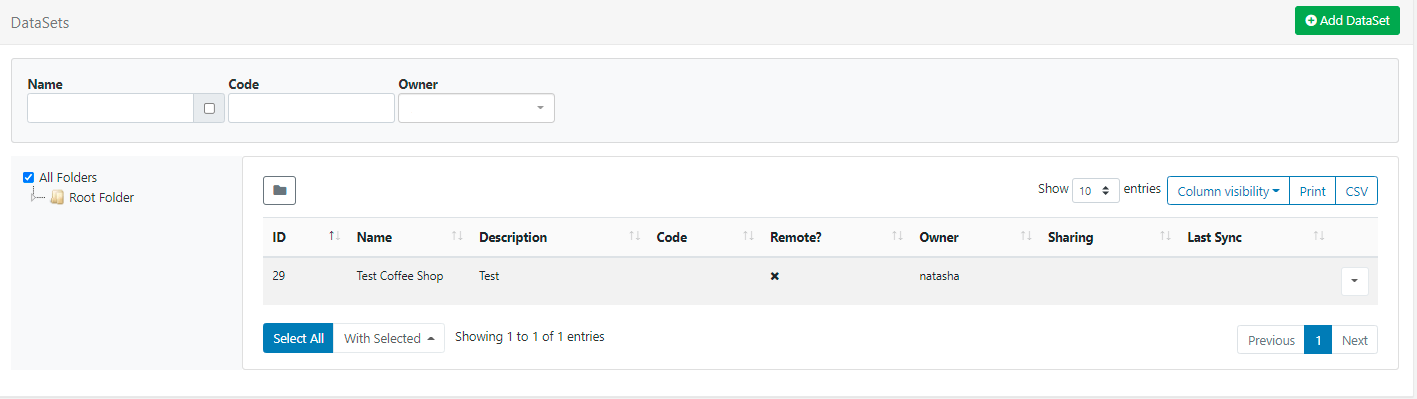Toggle the folder tree button

point(279,190)
